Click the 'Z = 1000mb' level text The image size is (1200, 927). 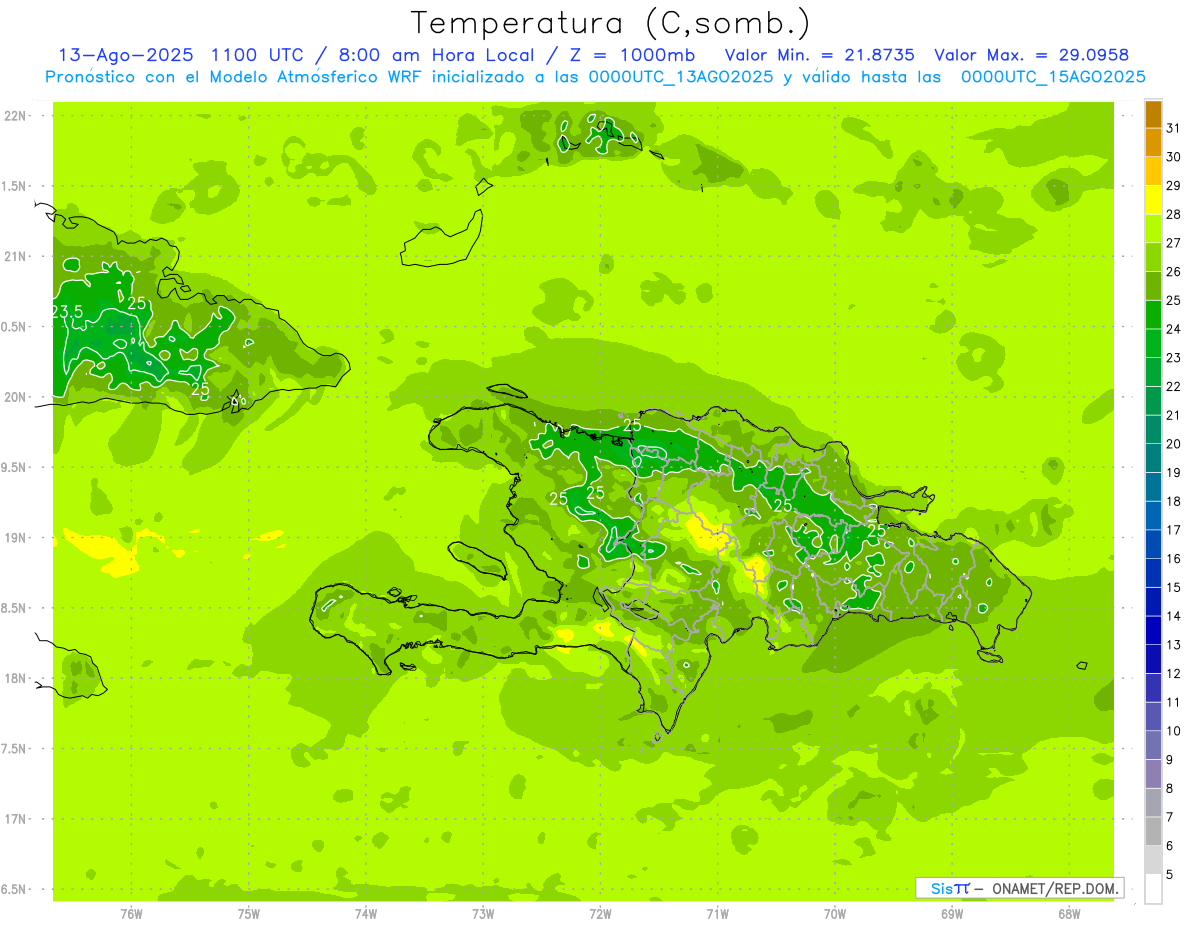click(632, 55)
